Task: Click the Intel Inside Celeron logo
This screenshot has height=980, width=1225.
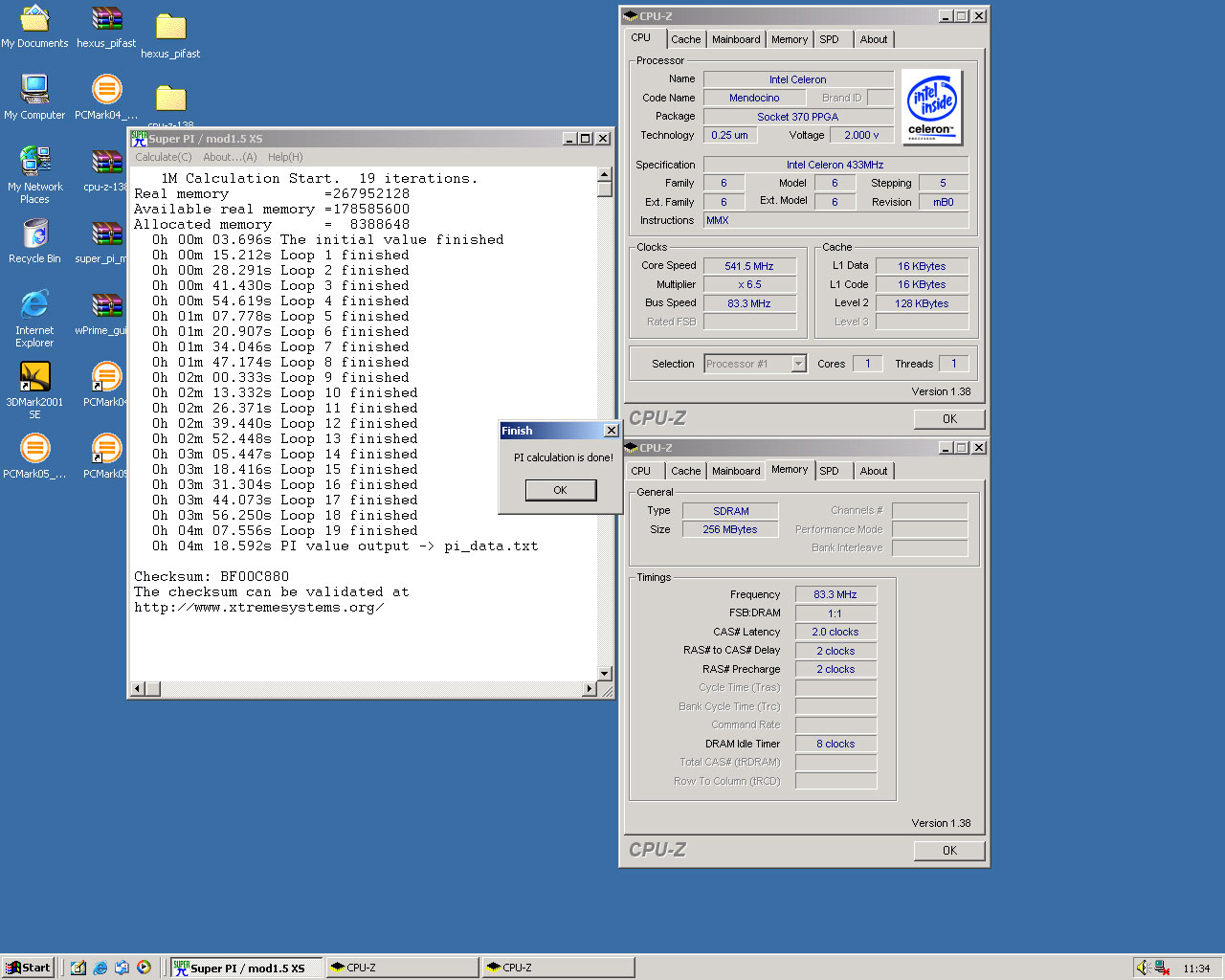Action: click(x=931, y=107)
